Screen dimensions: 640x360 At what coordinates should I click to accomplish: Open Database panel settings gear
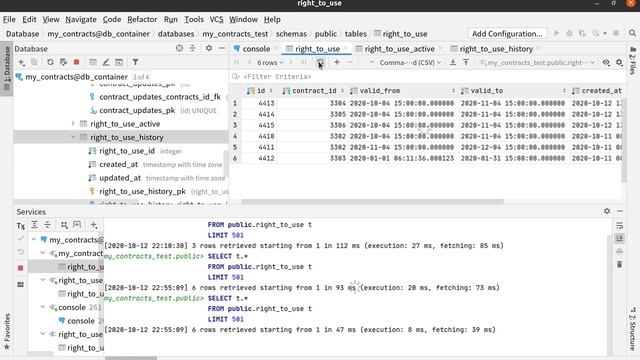point(209,48)
